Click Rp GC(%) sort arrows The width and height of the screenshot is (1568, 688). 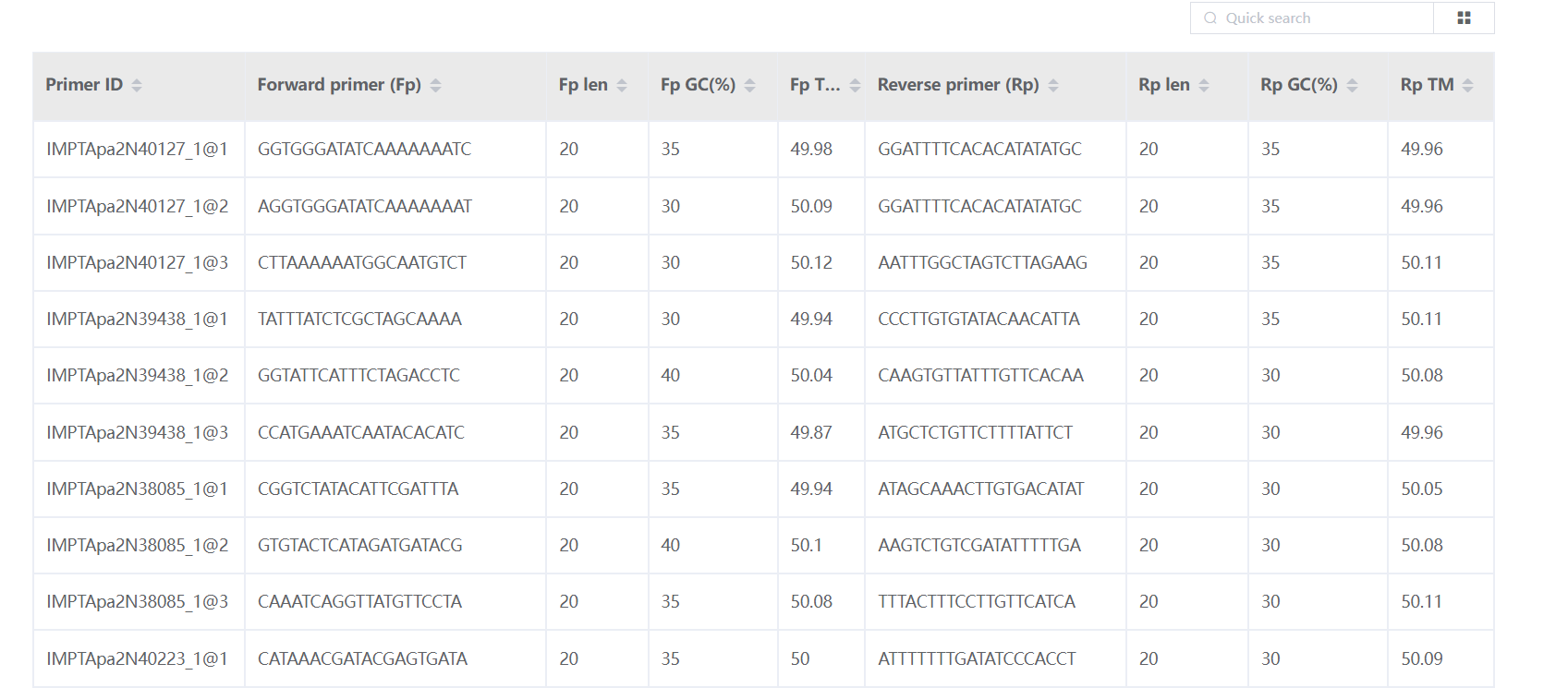tap(1353, 85)
